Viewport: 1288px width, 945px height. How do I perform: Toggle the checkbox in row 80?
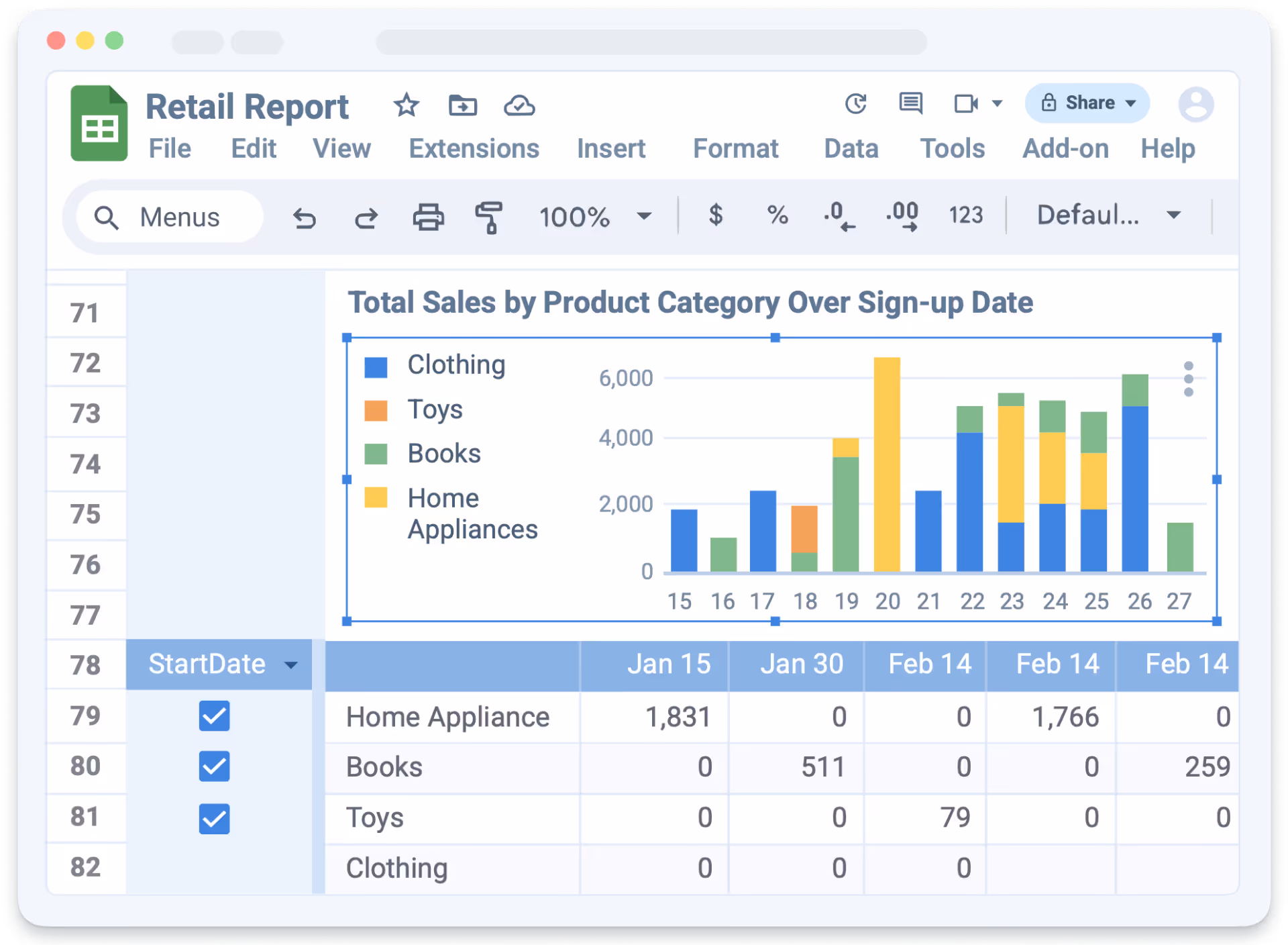(x=214, y=766)
